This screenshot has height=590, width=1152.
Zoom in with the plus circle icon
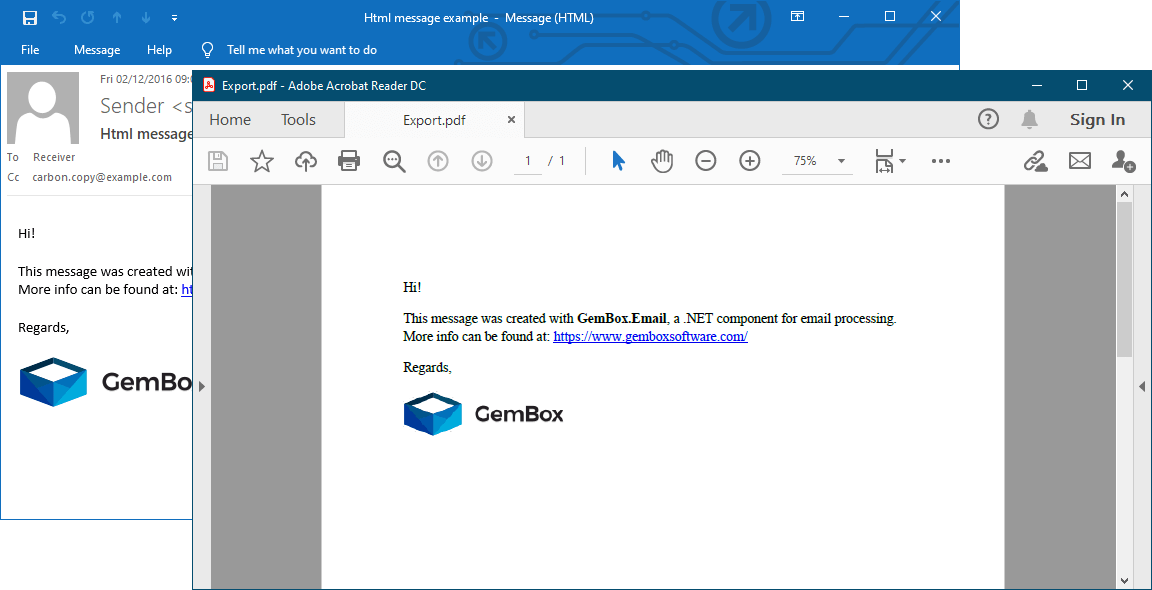(x=750, y=161)
